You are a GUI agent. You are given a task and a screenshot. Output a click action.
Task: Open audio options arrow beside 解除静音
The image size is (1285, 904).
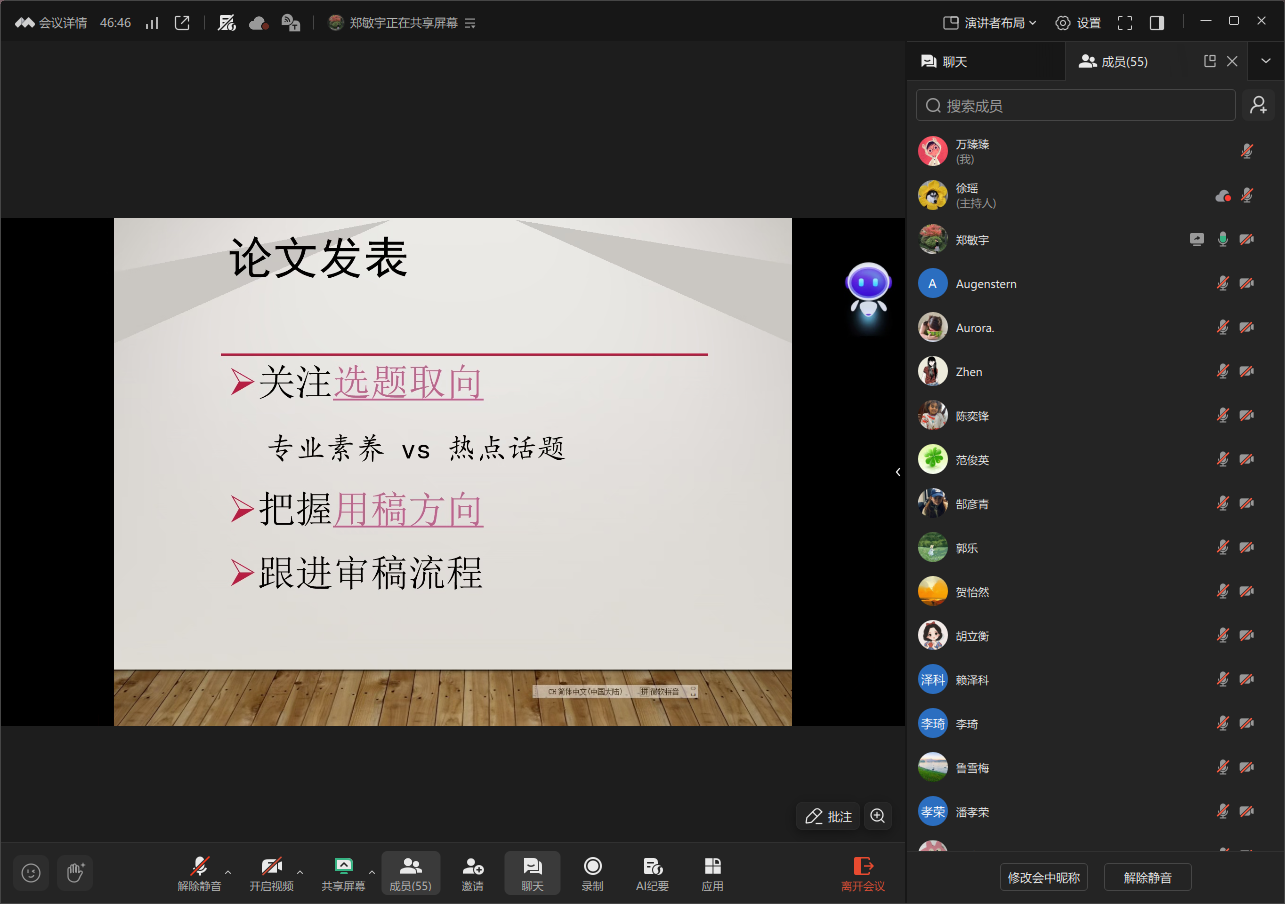click(x=228, y=872)
